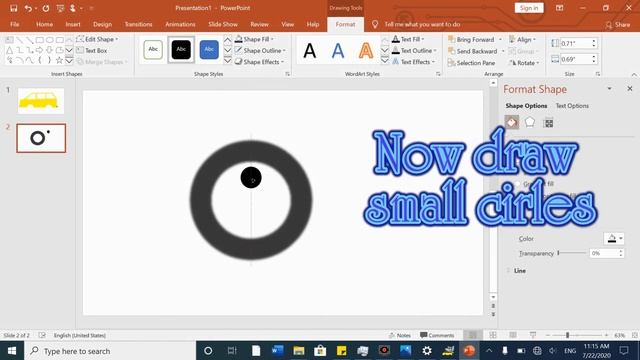Open the Edit Shape dropdown
This screenshot has height=360, width=640.
97,39
